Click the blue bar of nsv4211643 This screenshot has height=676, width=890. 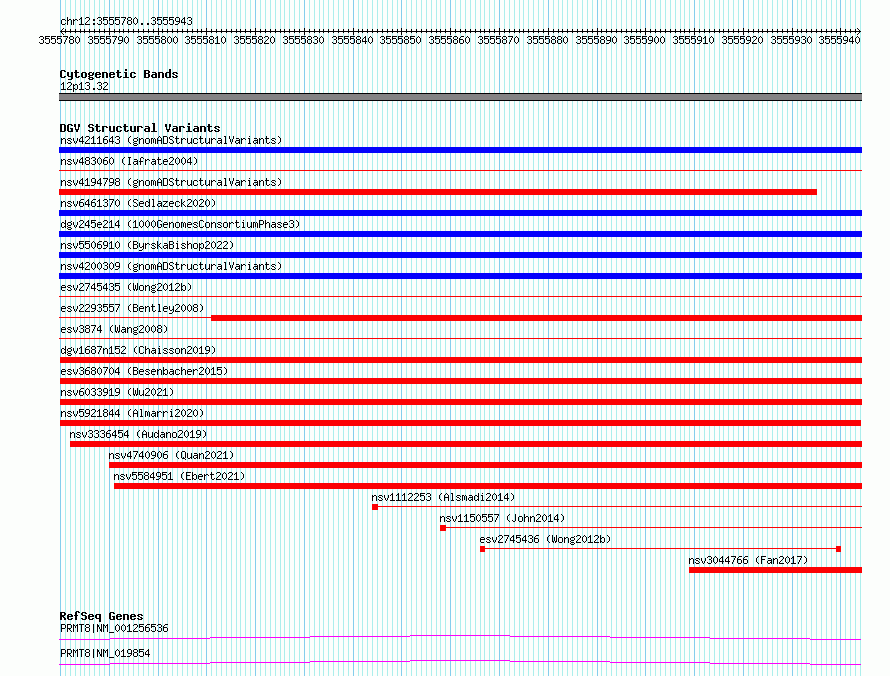pos(460,150)
